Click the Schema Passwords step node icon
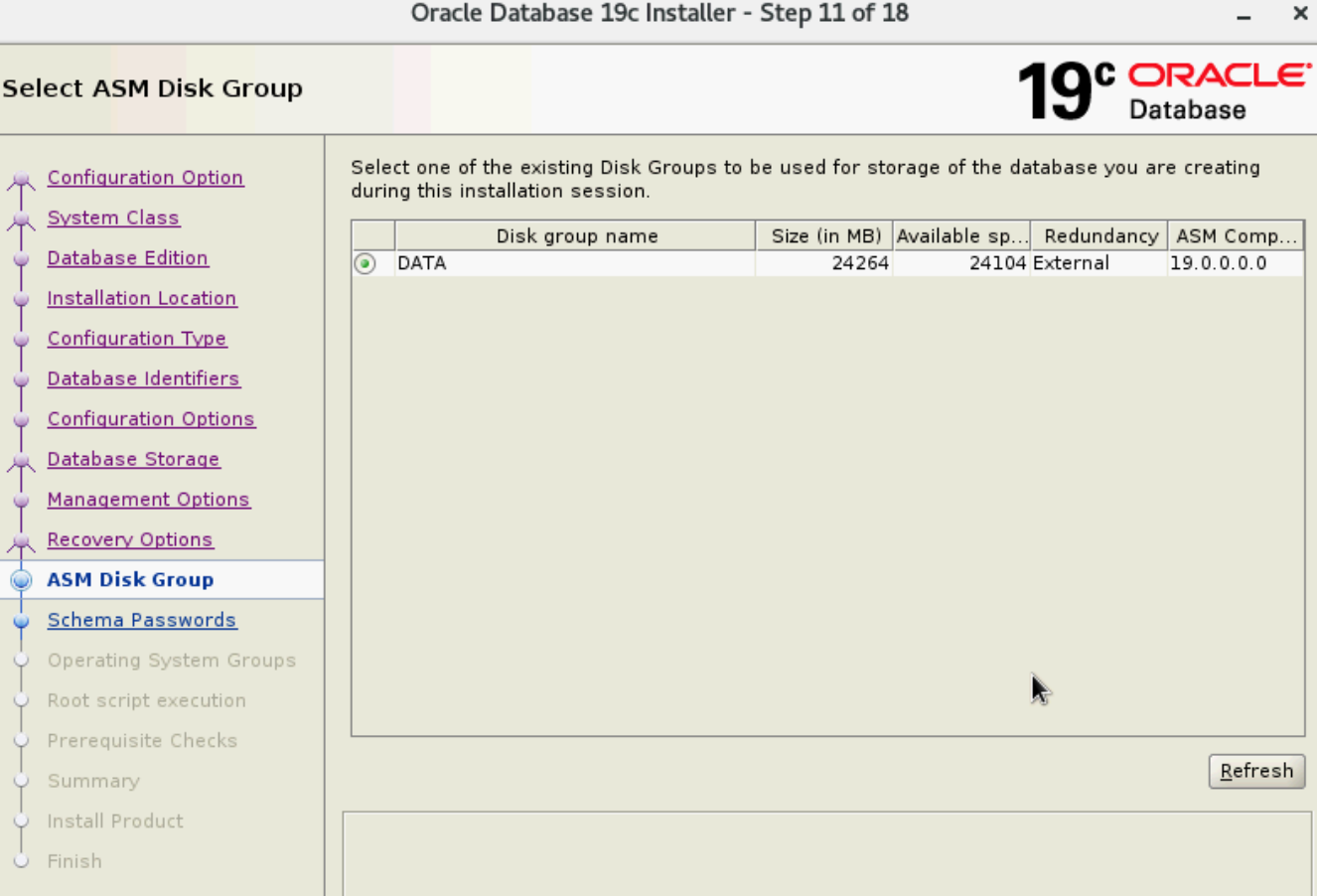Image resolution: width=1317 pixels, height=896 pixels. click(x=21, y=621)
